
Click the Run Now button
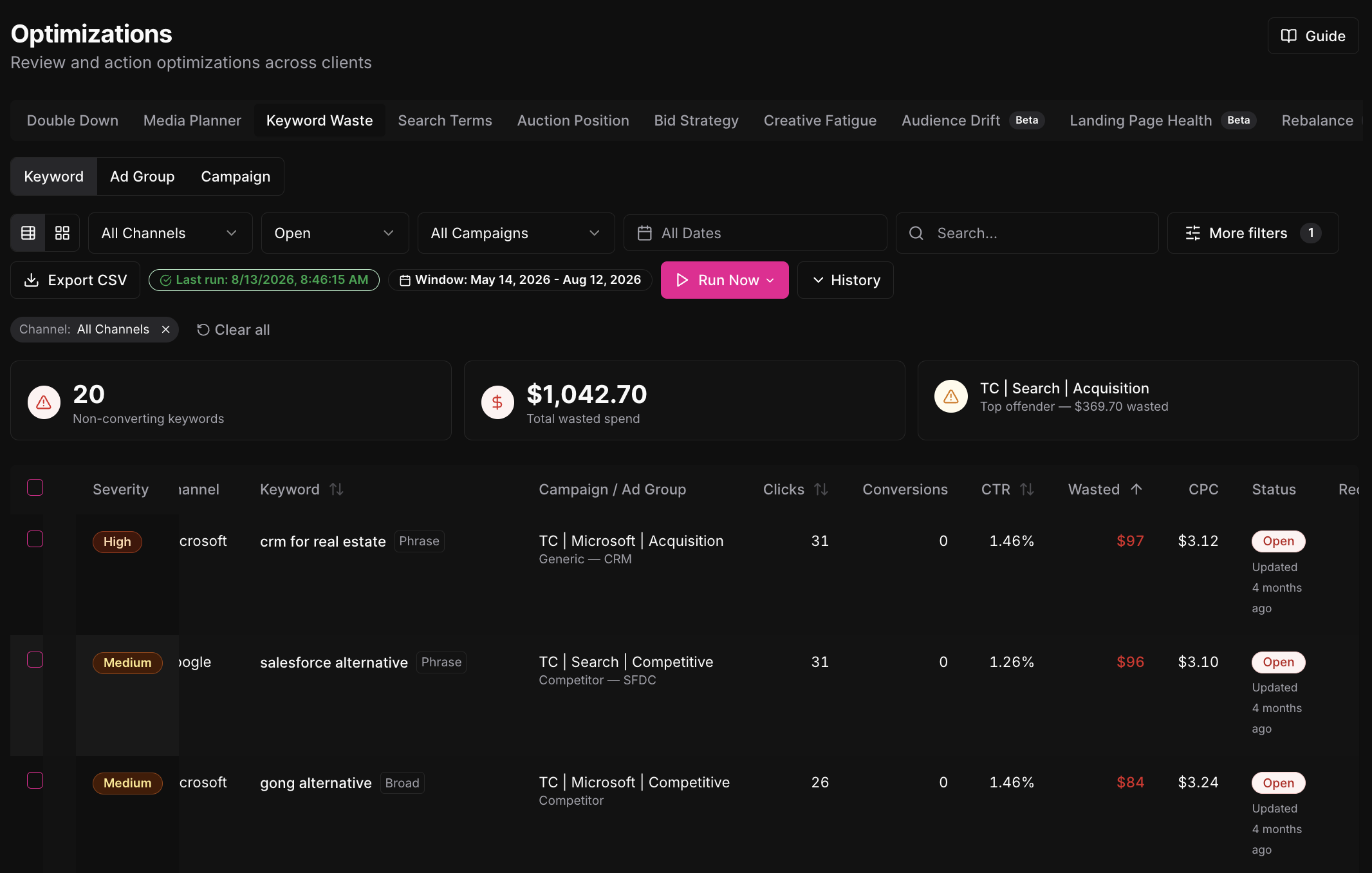(x=725, y=280)
